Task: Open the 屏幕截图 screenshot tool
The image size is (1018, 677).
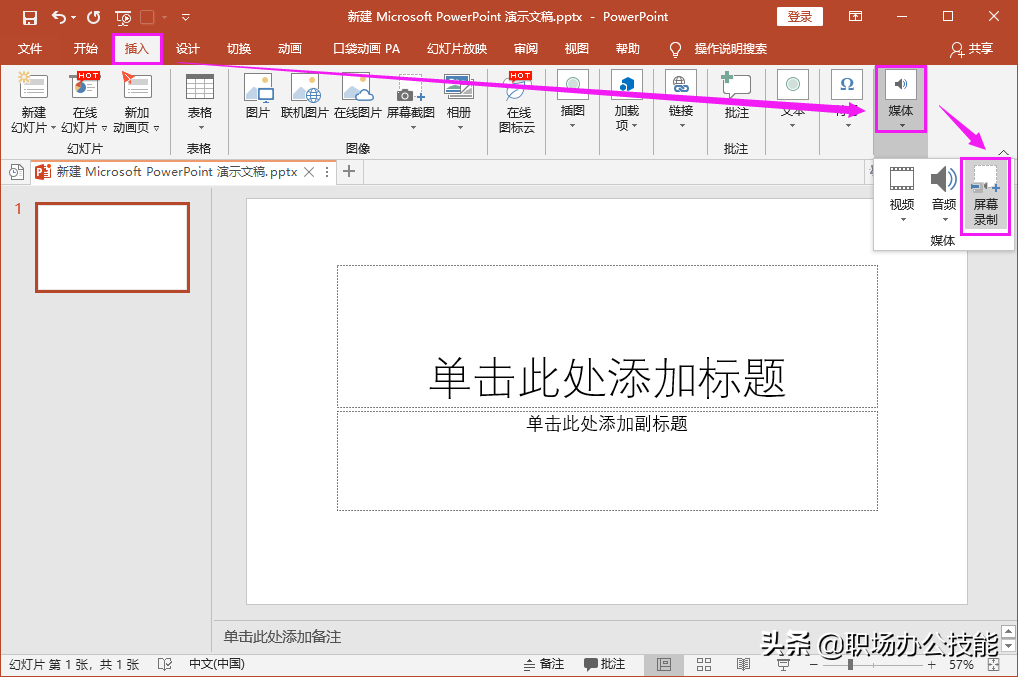Action: point(410,101)
